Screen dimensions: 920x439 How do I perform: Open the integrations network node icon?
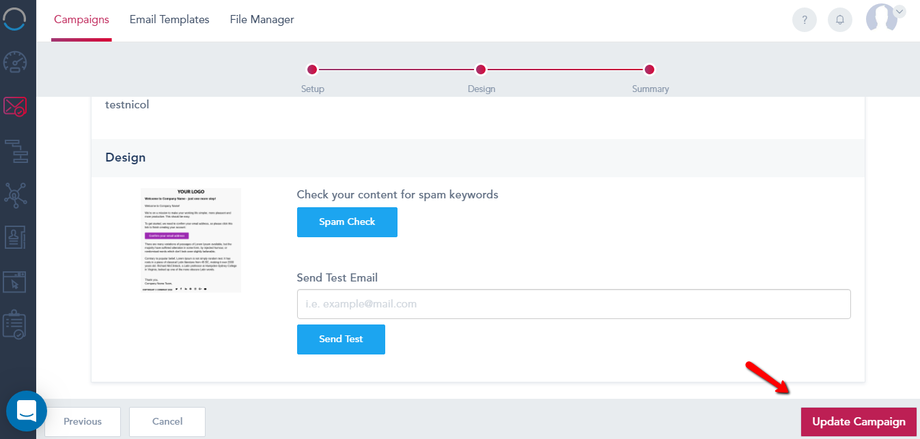pyautogui.click(x=15, y=195)
